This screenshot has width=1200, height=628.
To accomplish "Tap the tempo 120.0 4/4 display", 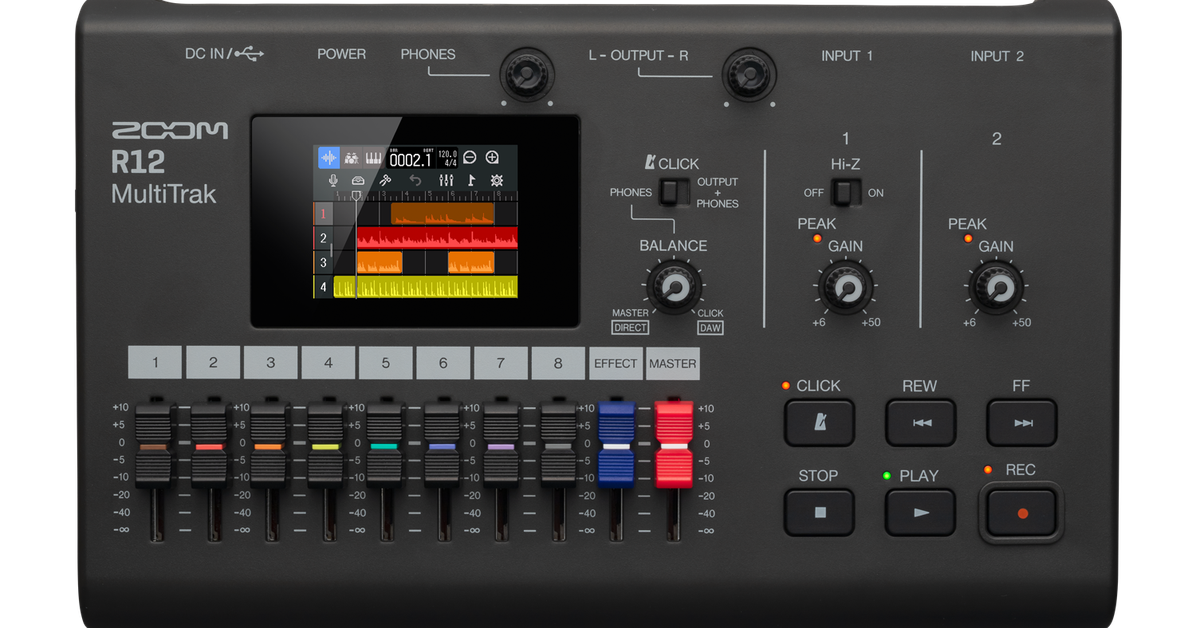I will (x=448, y=158).
